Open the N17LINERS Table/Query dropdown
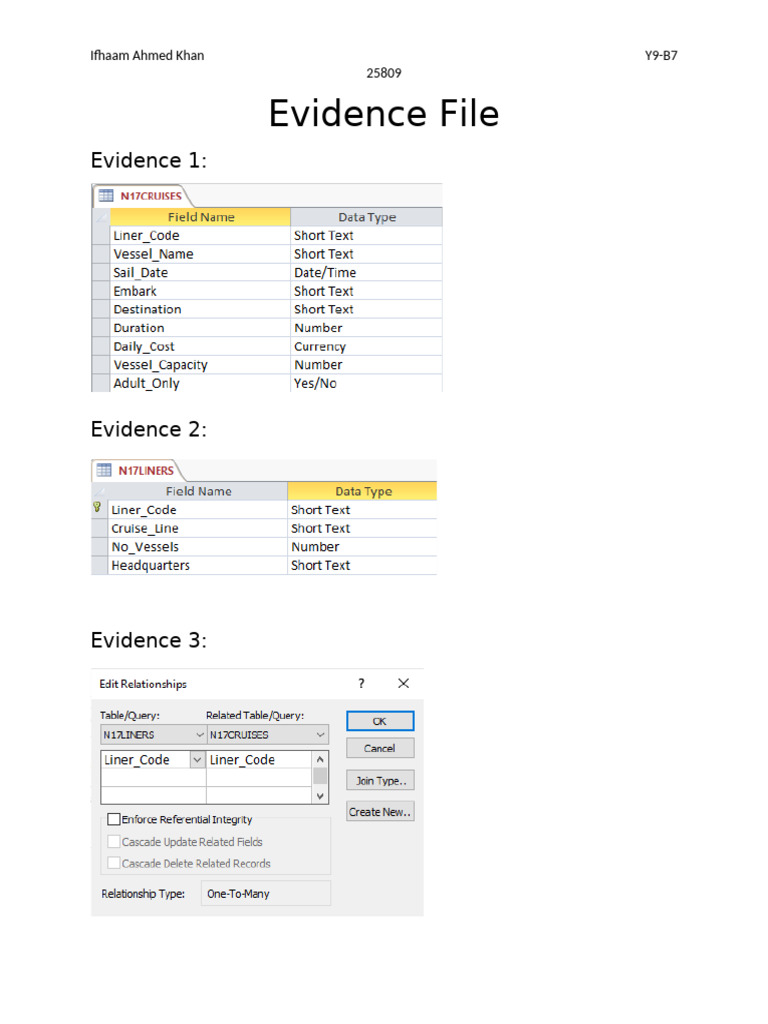 tap(200, 735)
